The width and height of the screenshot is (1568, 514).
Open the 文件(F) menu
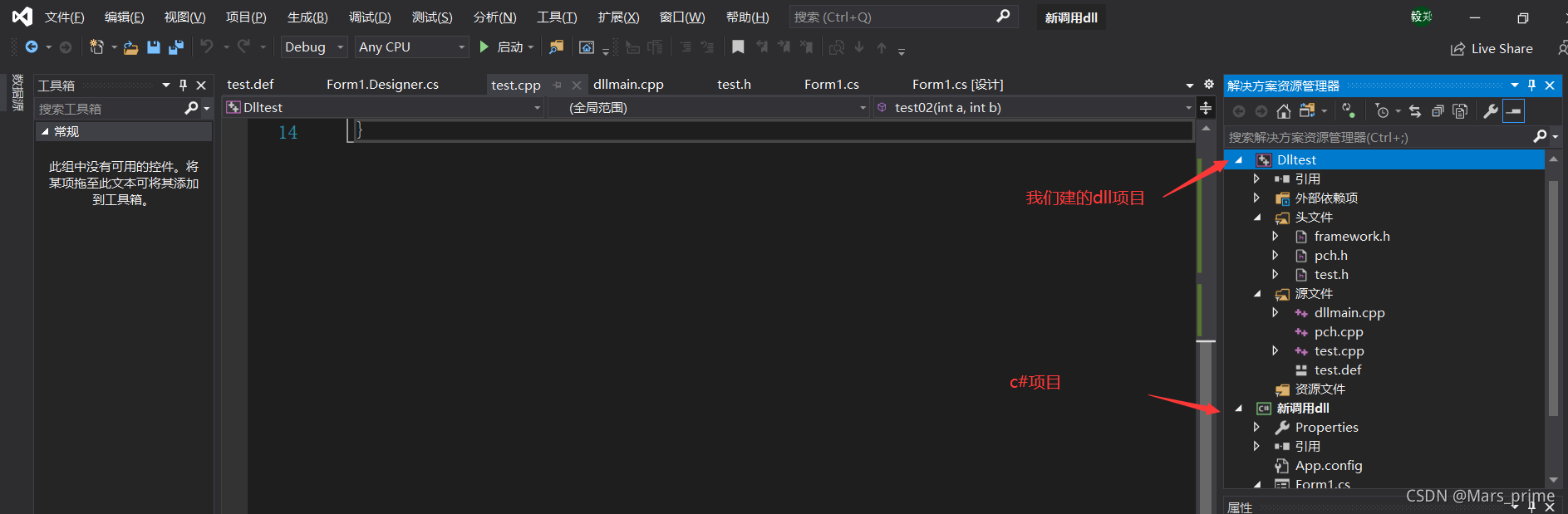(x=64, y=17)
